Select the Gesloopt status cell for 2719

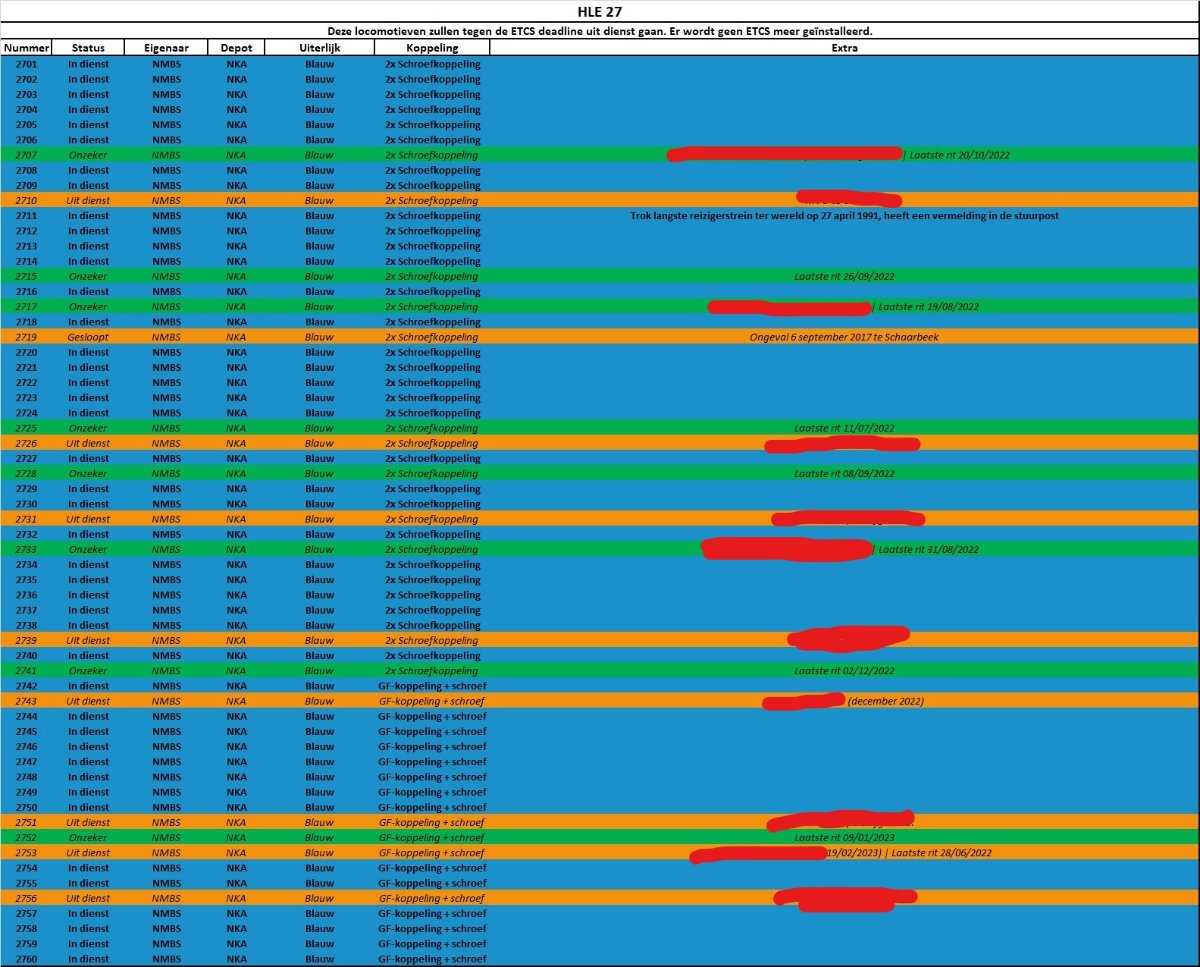(x=88, y=337)
